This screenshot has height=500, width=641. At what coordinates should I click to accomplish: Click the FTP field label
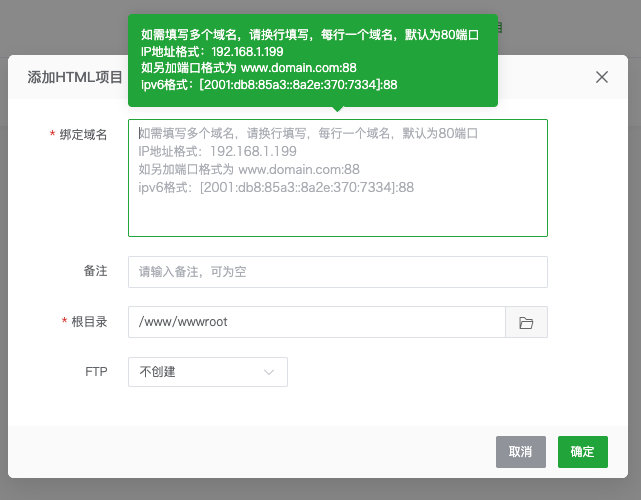[96, 371]
